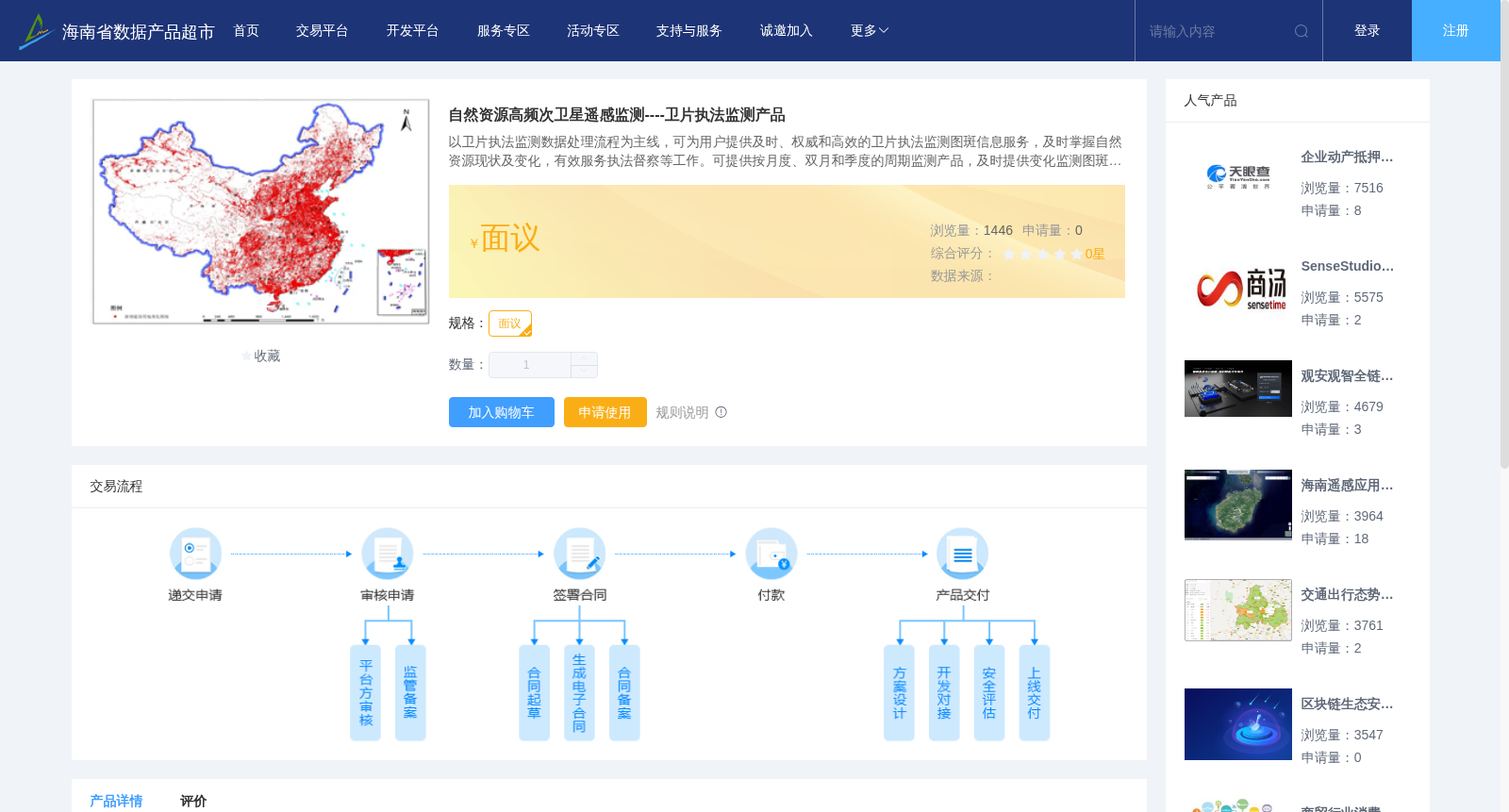
Task: Click the 登录 button
Action: 1368,31
